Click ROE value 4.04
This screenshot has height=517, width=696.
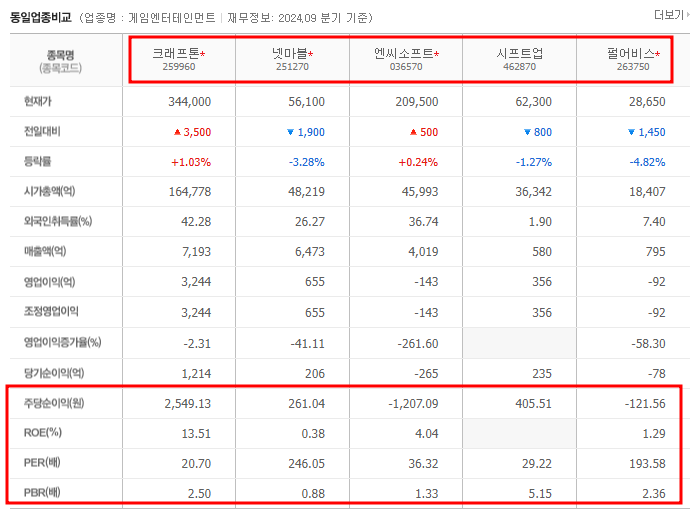[x=427, y=434]
